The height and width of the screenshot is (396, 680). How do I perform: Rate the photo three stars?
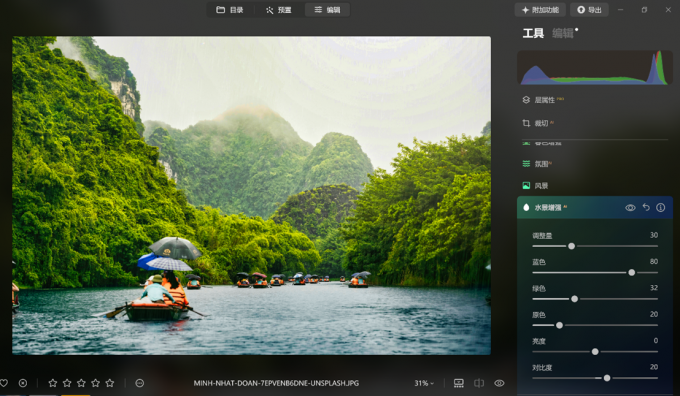pos(82,383)
